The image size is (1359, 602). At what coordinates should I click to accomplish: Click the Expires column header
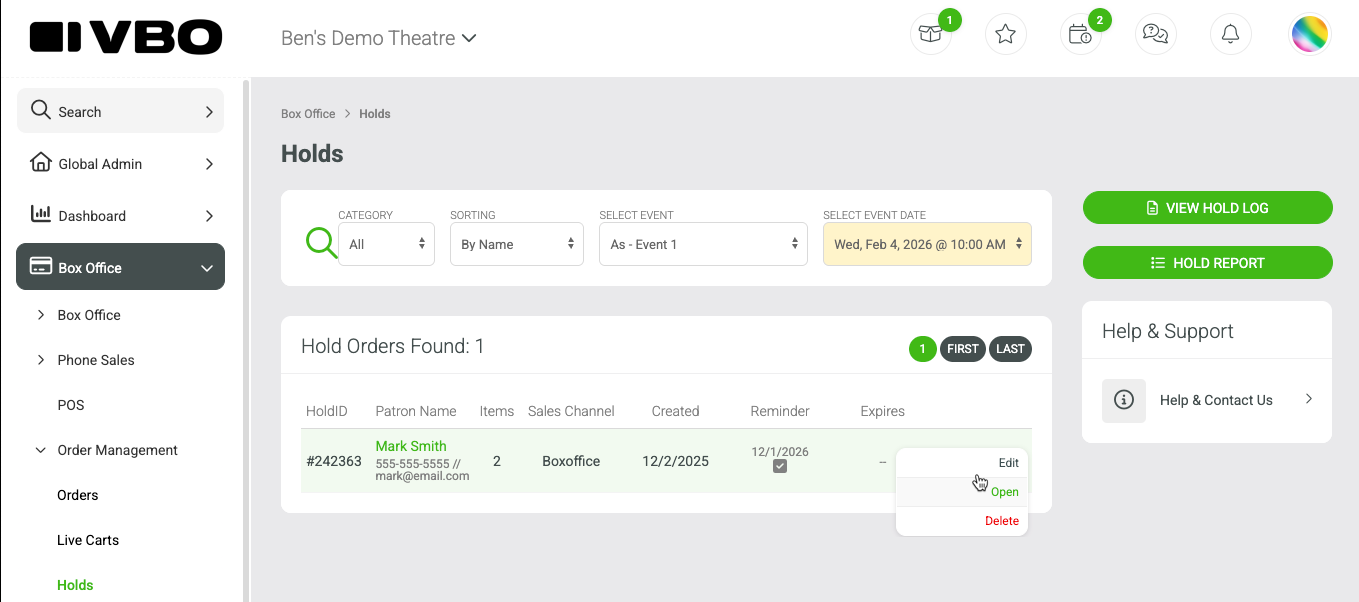pyautogui.click(x=882, y=411)
